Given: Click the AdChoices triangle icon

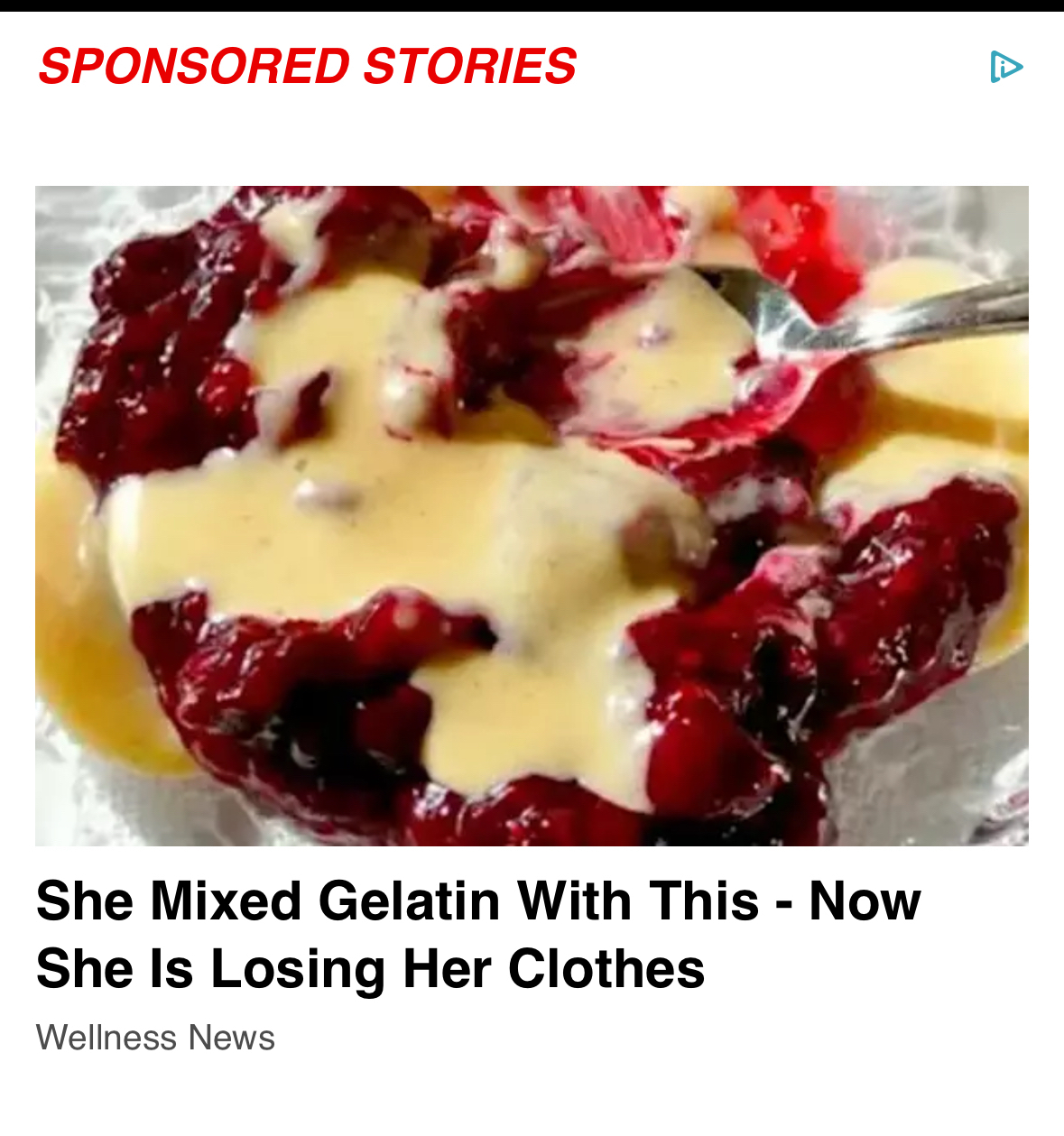Looking at the screenshot, I should pos(1006,67).
